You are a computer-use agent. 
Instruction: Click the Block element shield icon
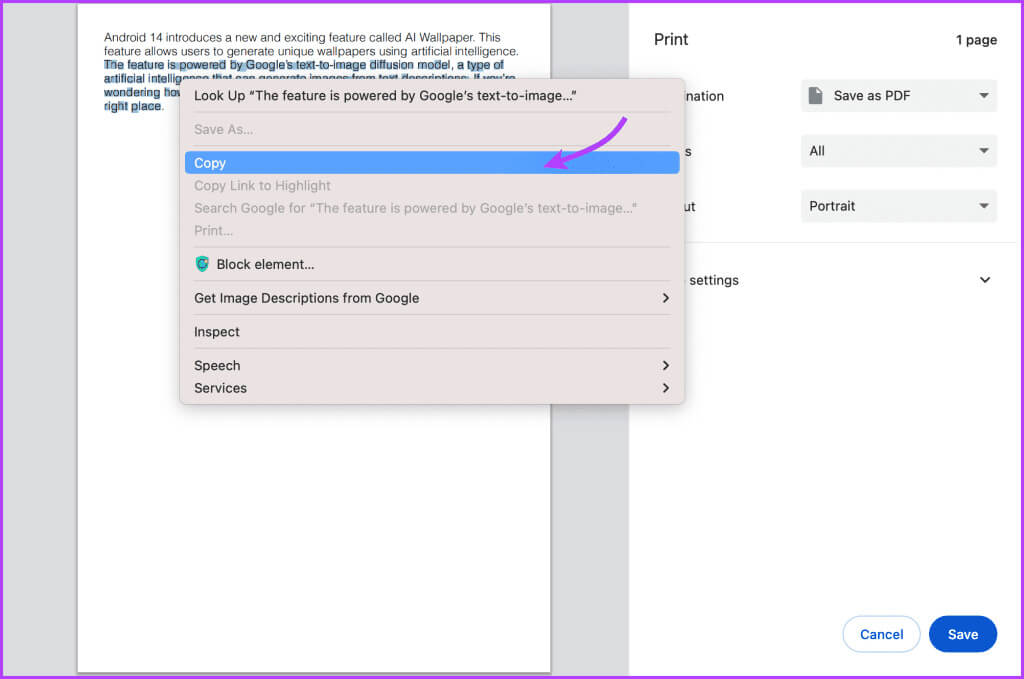click(x=202, y=264)
